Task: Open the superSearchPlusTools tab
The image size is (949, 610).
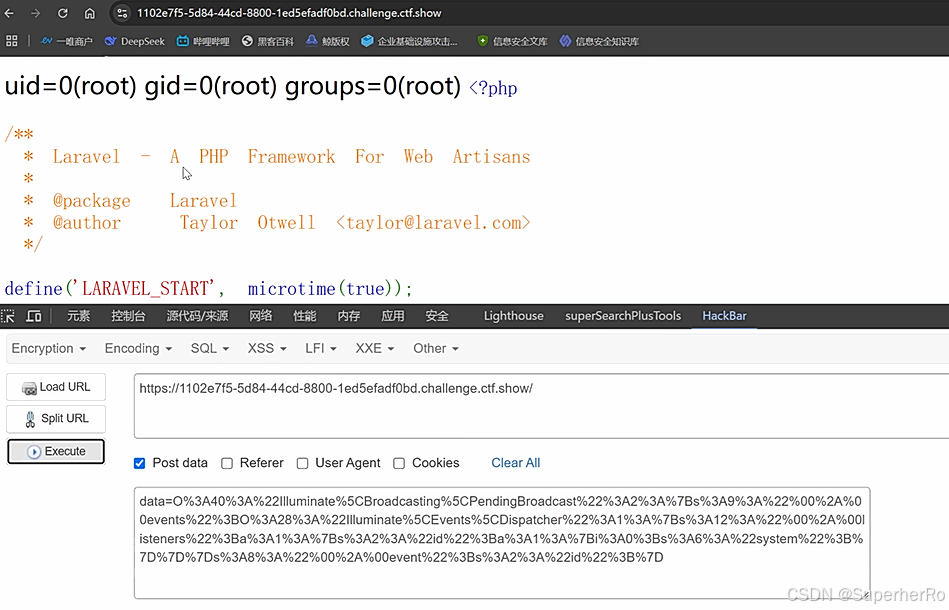Action: pyautogui.click(x=623, y=316)
